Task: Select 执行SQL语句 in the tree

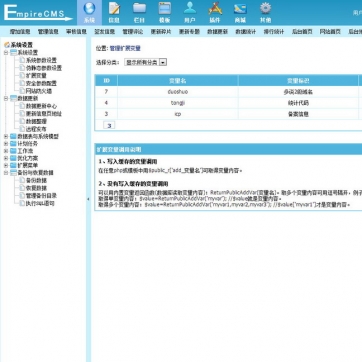Action: pyautogui.click(x=40, y=203)
